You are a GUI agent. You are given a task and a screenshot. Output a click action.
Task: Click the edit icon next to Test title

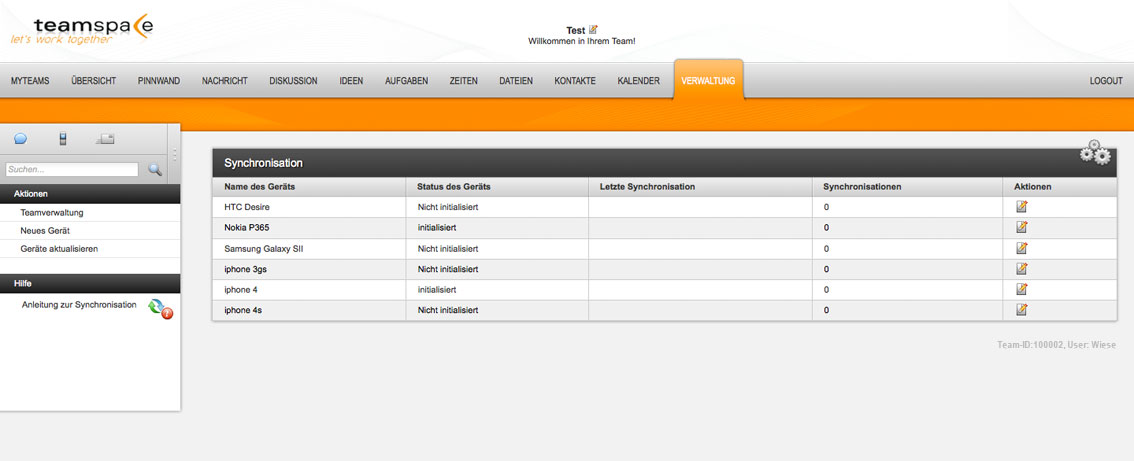(x=593, y=30)
